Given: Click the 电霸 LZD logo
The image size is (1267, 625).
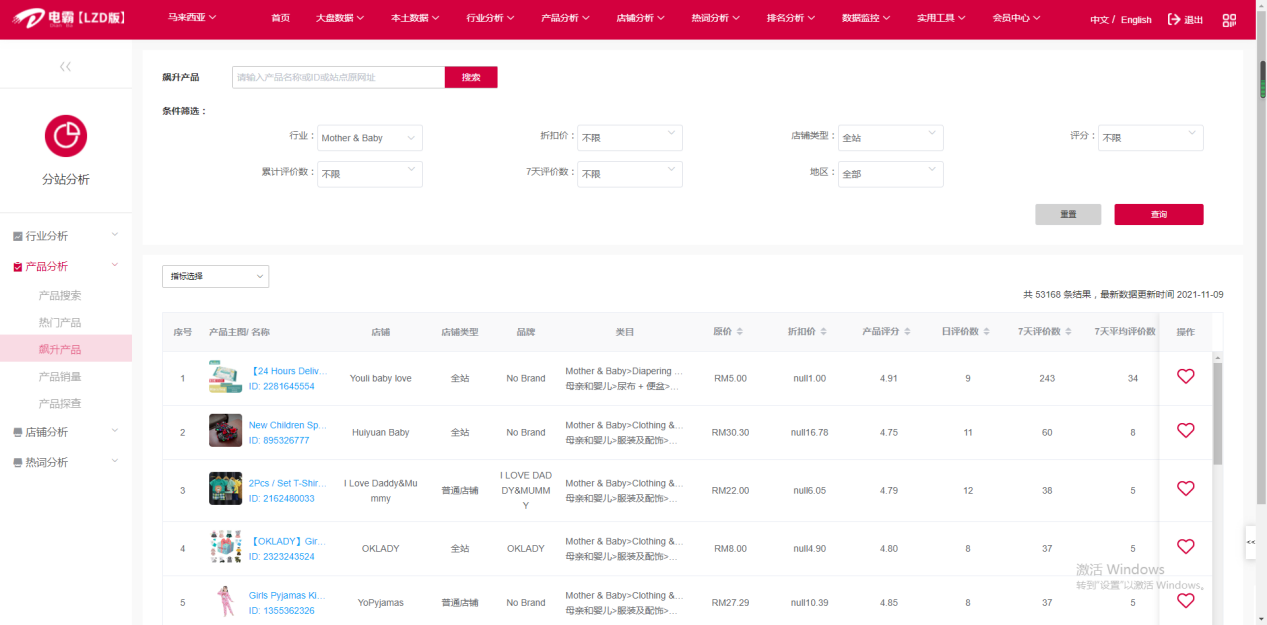Looking at the screenshot, I should coord(70,18).
